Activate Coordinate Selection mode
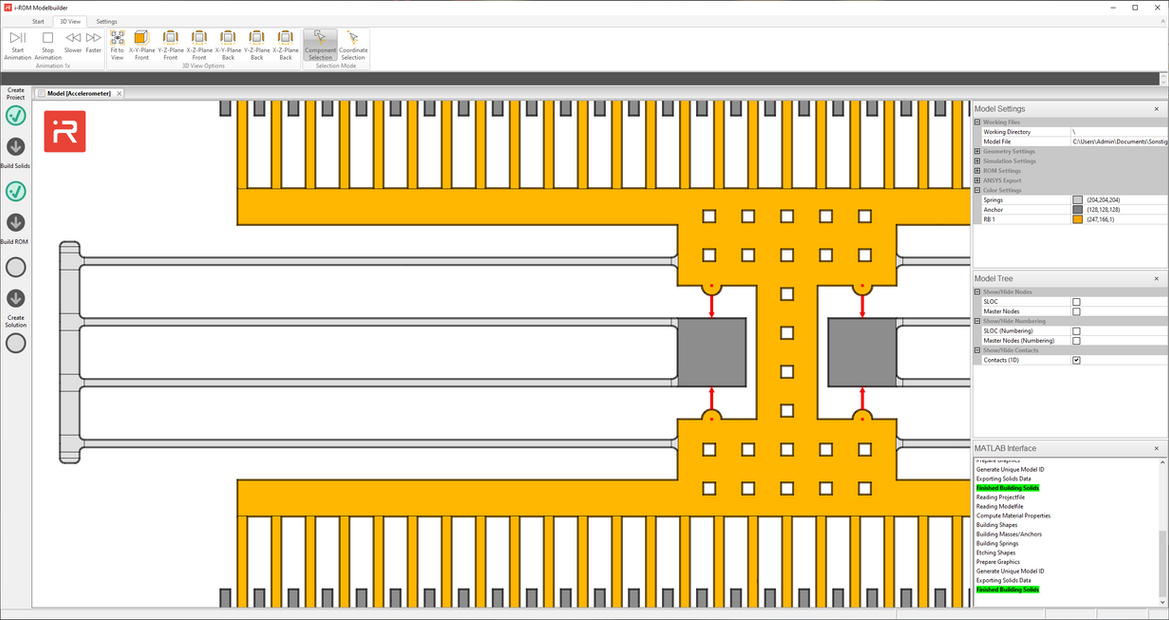The height and width of the screenshot is (620, 1169). pos(353,45)
